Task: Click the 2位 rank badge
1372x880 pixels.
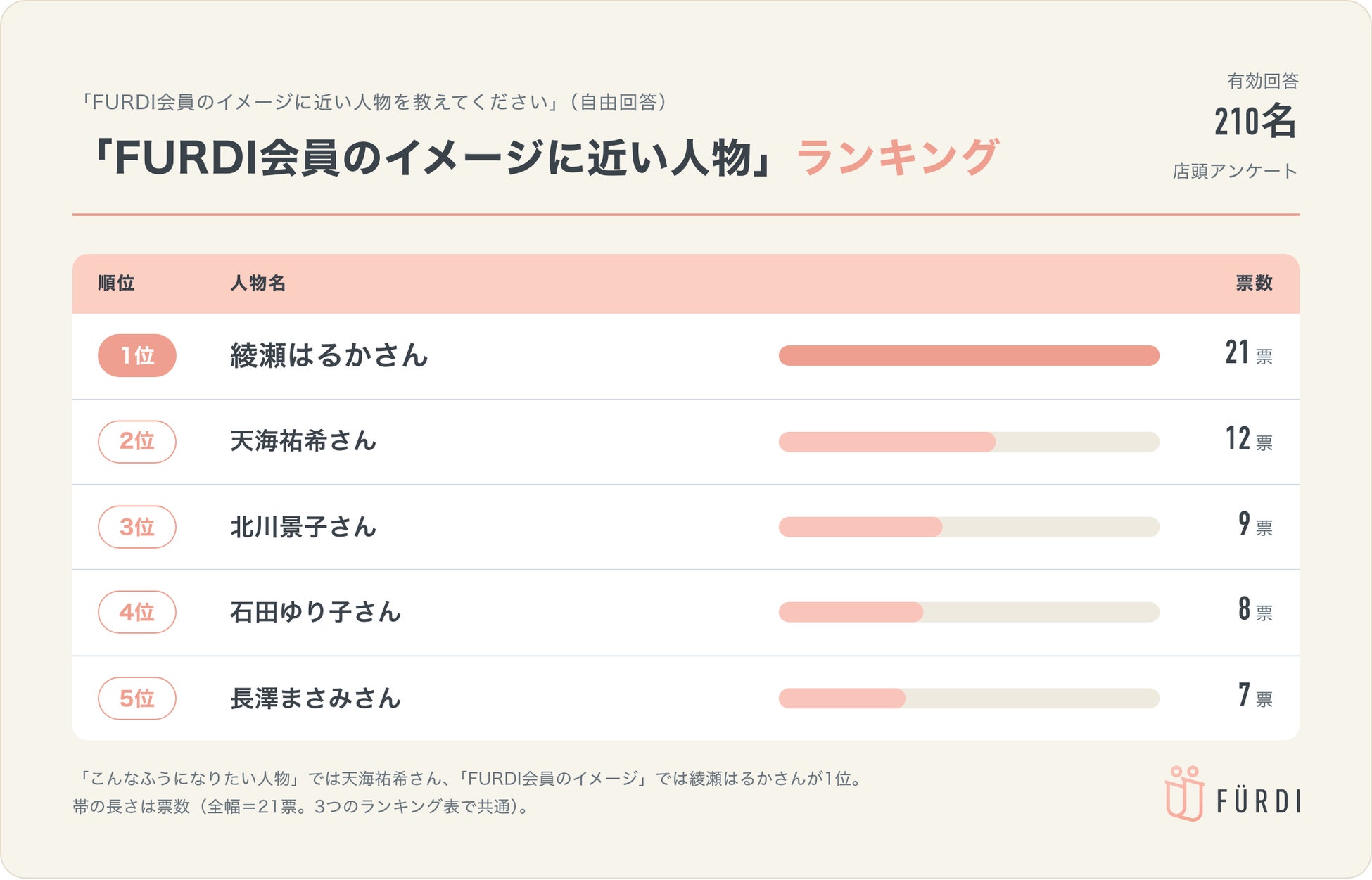Action: tap(137, 442)
